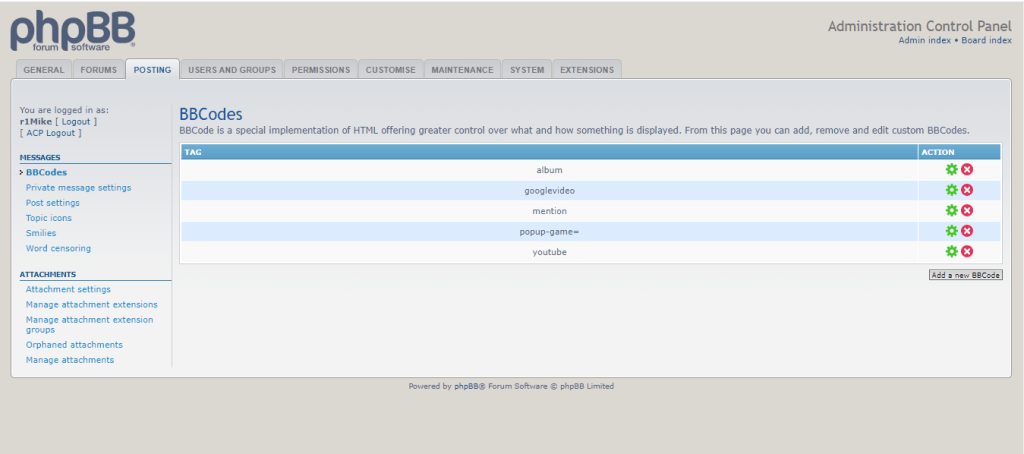Viewport: 1024px width, 454px height.
Task: Click the youtube tag text
Action: tap(549, 251)
